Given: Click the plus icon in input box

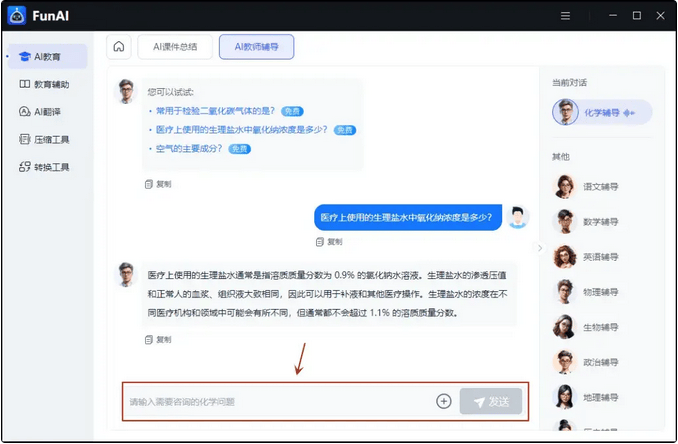Looking at the screenshot, I should click(444, 401).
